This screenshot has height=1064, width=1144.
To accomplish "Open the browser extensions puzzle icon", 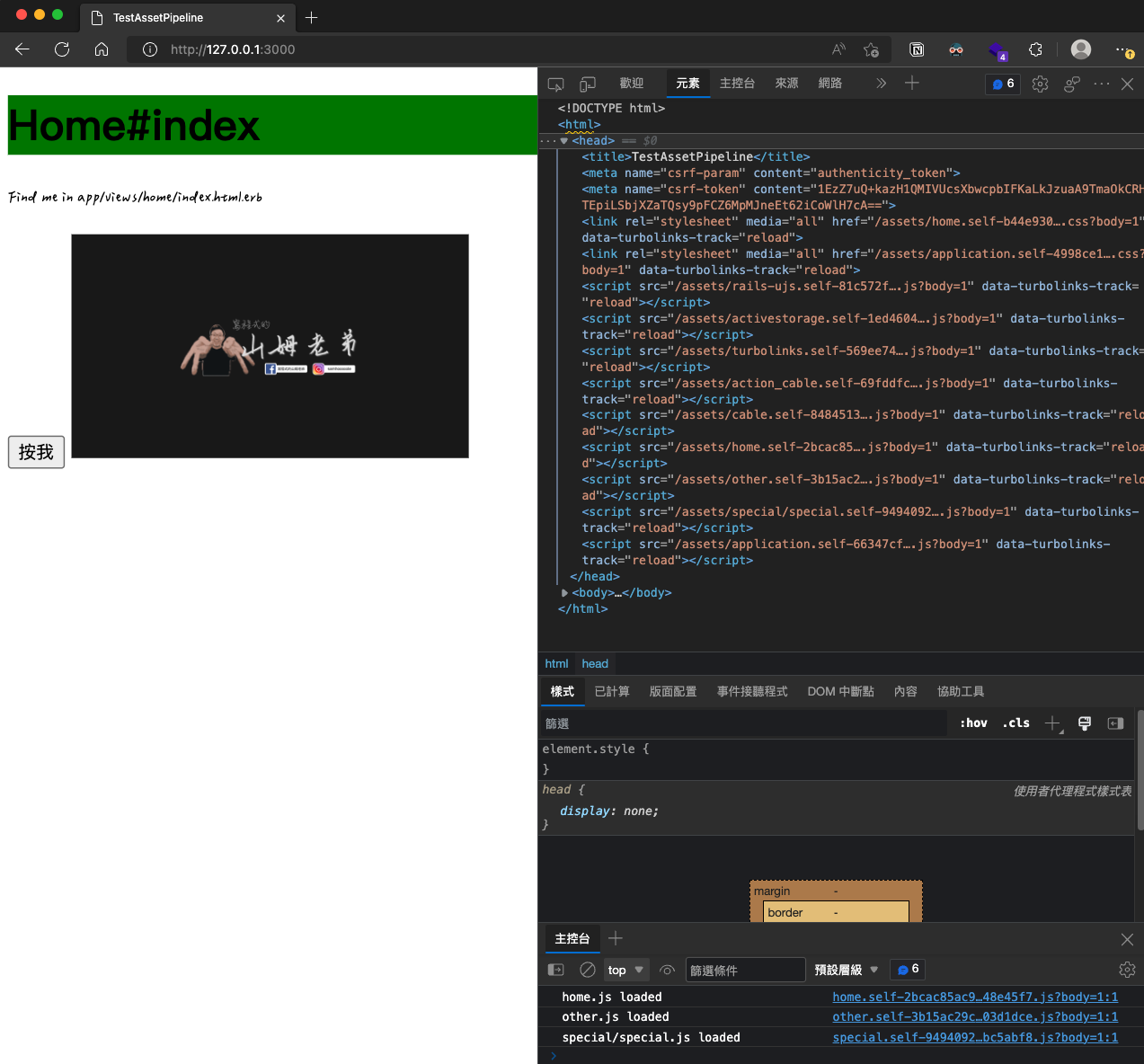I will [1035, 49].
